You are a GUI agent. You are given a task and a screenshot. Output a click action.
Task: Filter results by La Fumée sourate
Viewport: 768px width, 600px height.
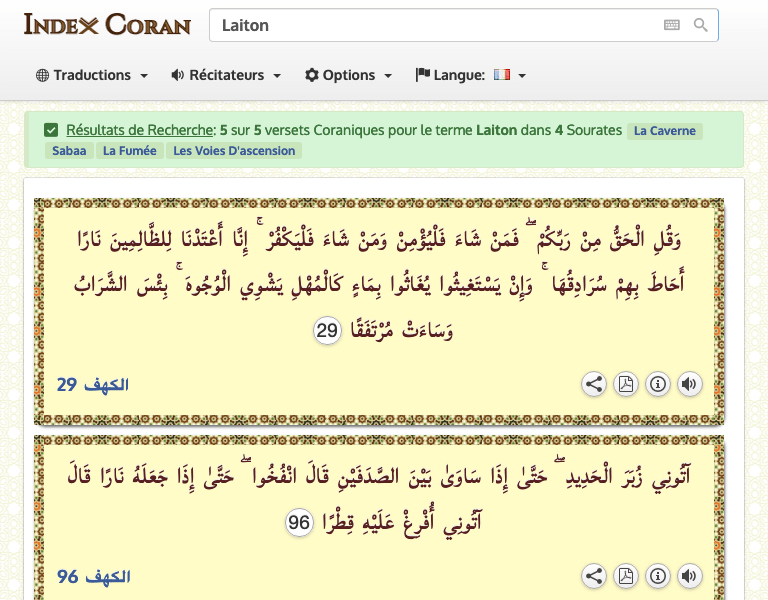[130, 151]
